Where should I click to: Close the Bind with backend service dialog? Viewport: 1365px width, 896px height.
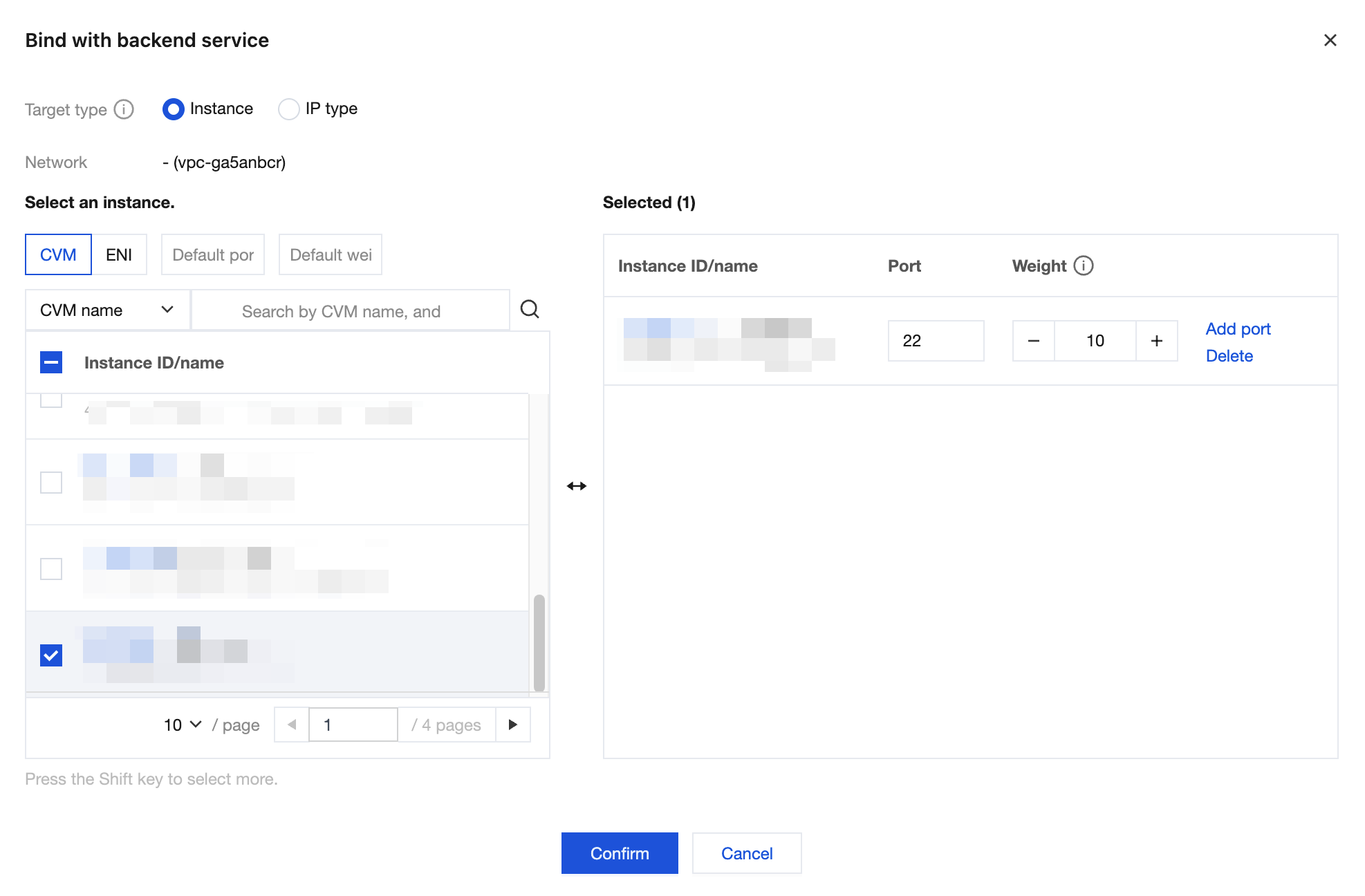1330,40
